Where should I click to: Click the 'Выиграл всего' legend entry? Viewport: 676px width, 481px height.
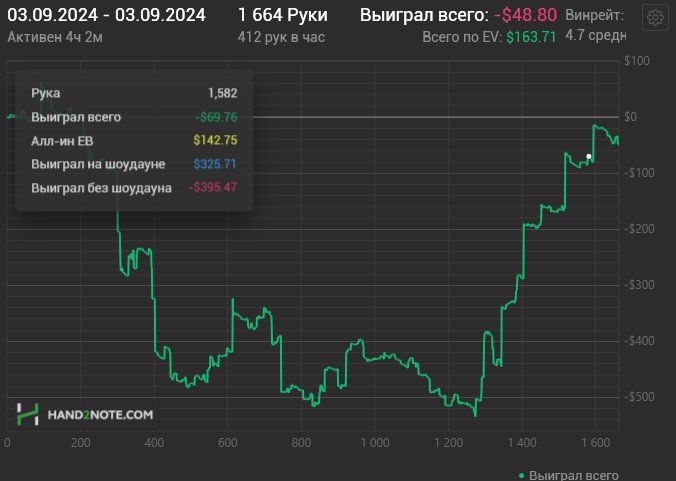click(x=568, y=475)
